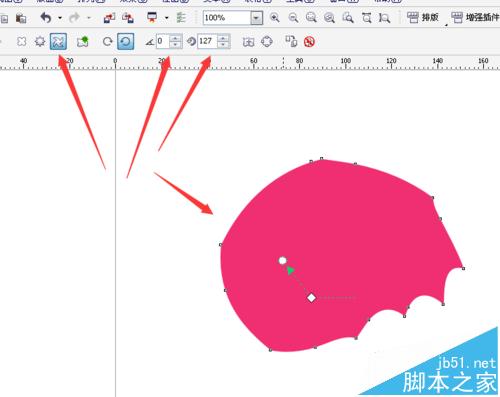Decrease complete rotations with down arrow
The width and height of the screenshot is (500, 397).
click(176, 45)
